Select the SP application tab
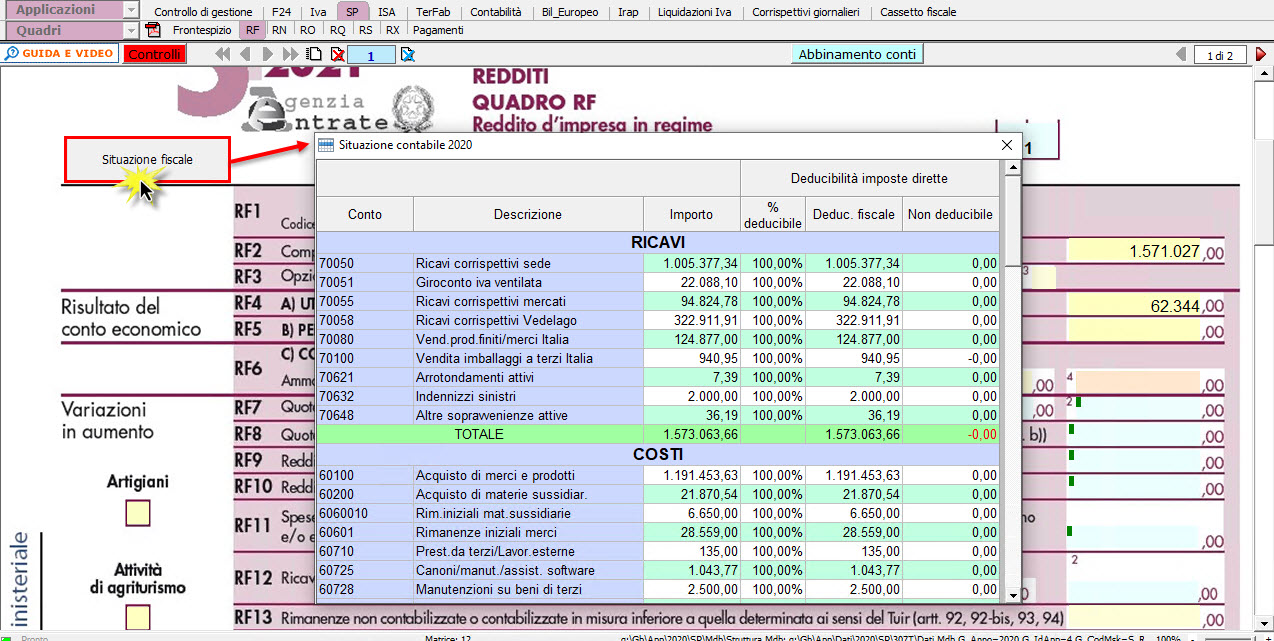1274x641 pixels. pyautogui.click(x=352, y=12)
